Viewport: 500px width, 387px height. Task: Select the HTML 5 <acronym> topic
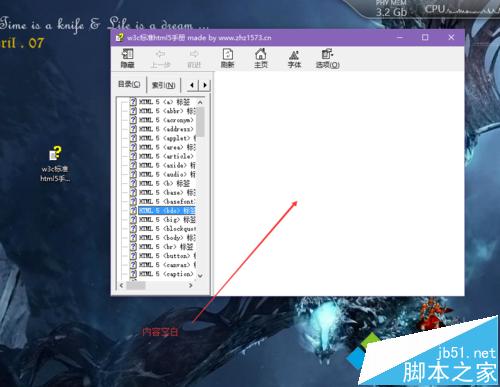tap(166, 120)
